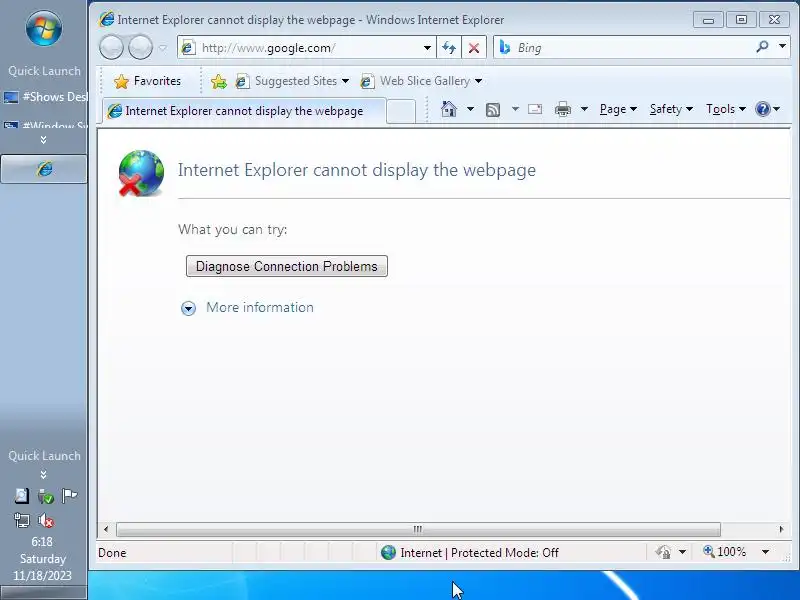Click the Add to Favorites Bar icon
The image size is (800, 600).
pyautogui.click(x=219, y=81)
